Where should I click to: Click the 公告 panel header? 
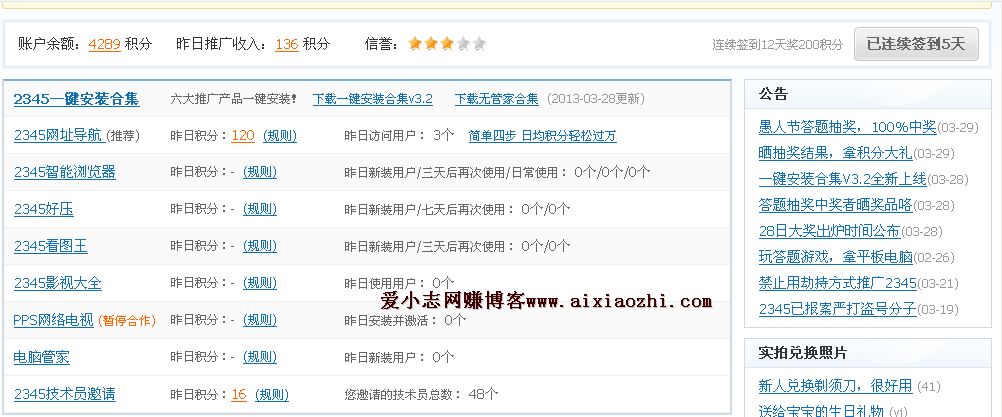click(x=868, y=95)
